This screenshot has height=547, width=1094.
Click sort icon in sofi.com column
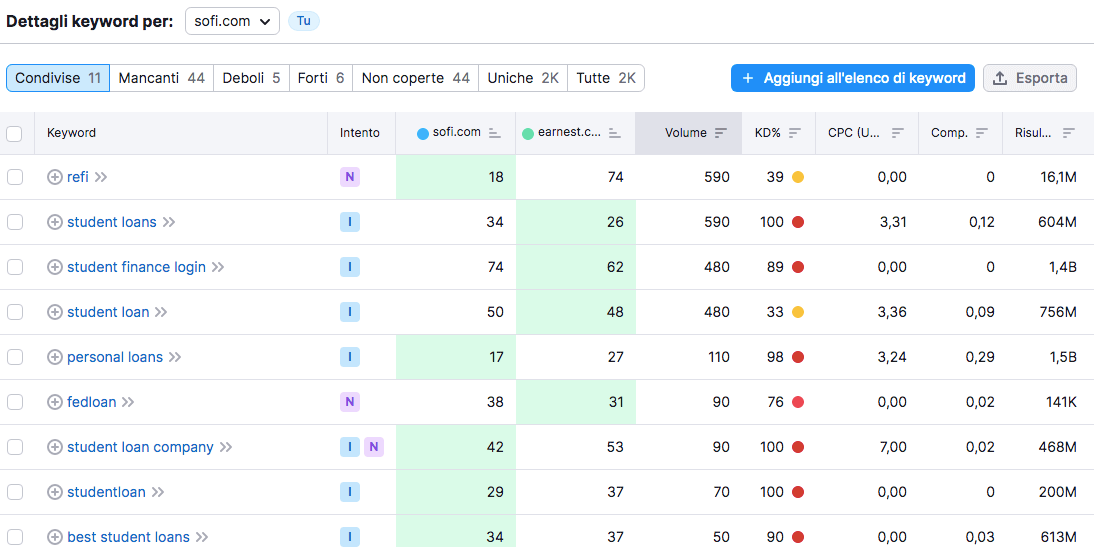pyautogui.click(x=494, y=133)
